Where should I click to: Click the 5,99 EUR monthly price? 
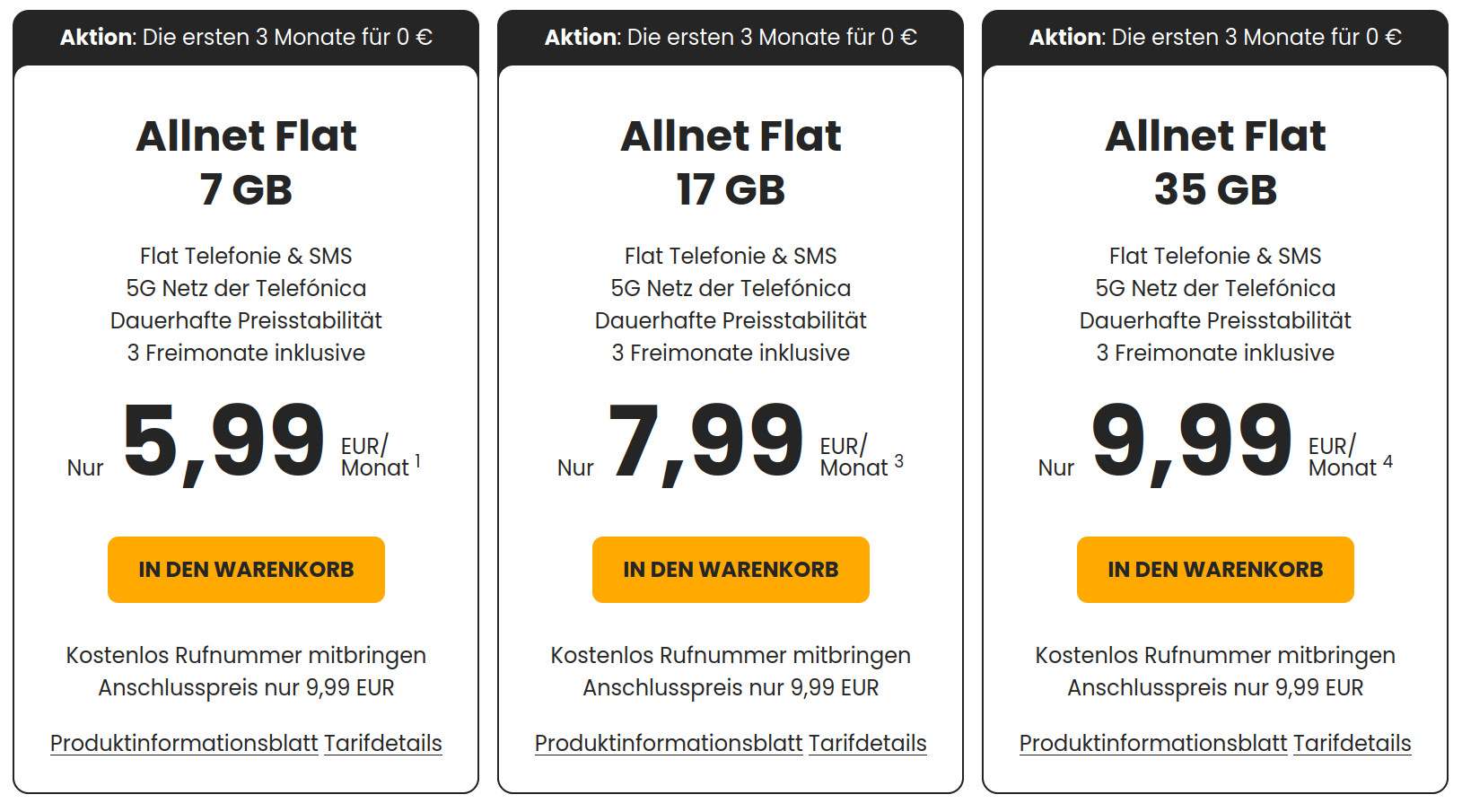223,441
